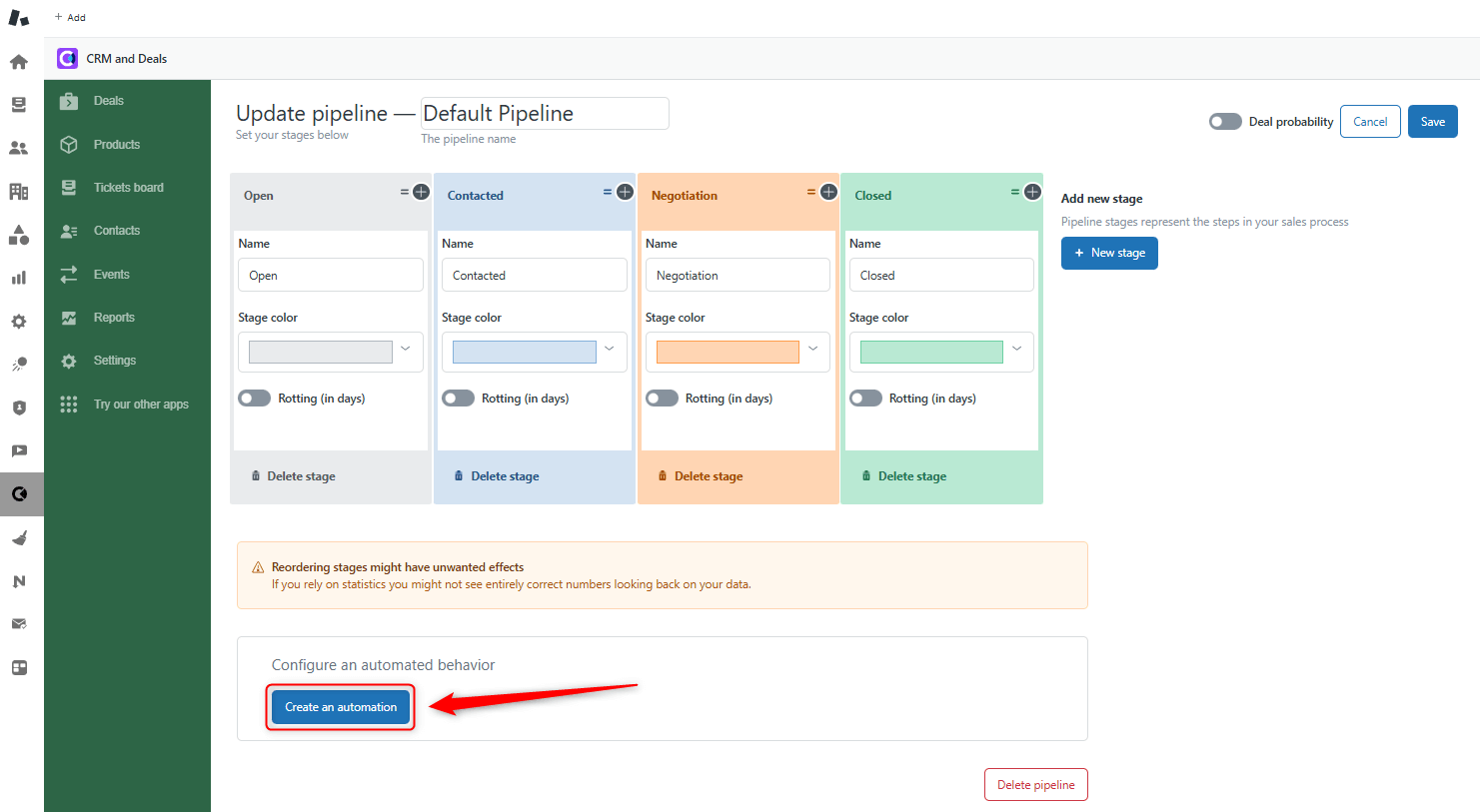Select the people/team icon in the left rail

[x=18, y=148]
